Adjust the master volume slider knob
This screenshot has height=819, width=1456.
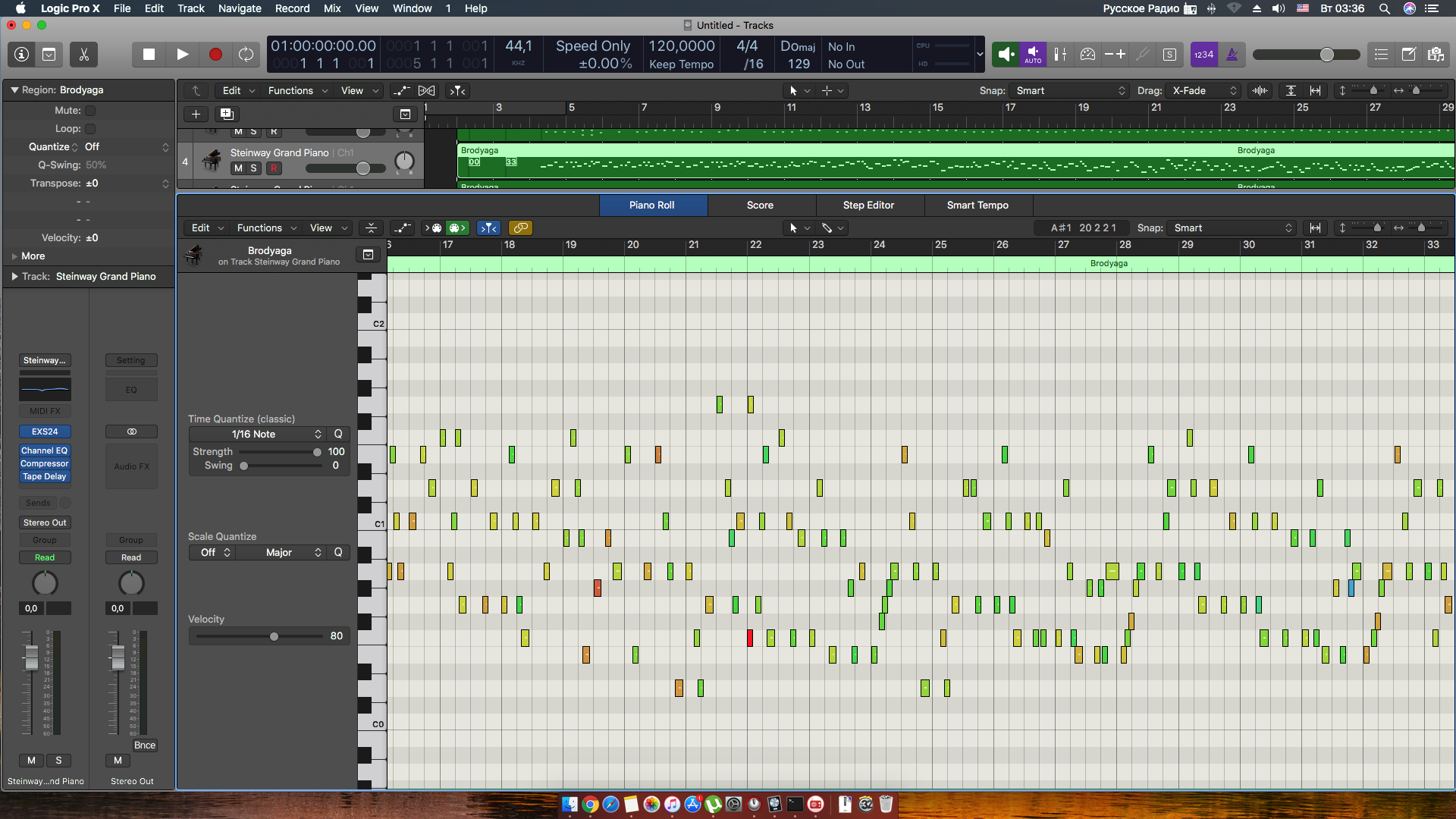coord(1326,55)
